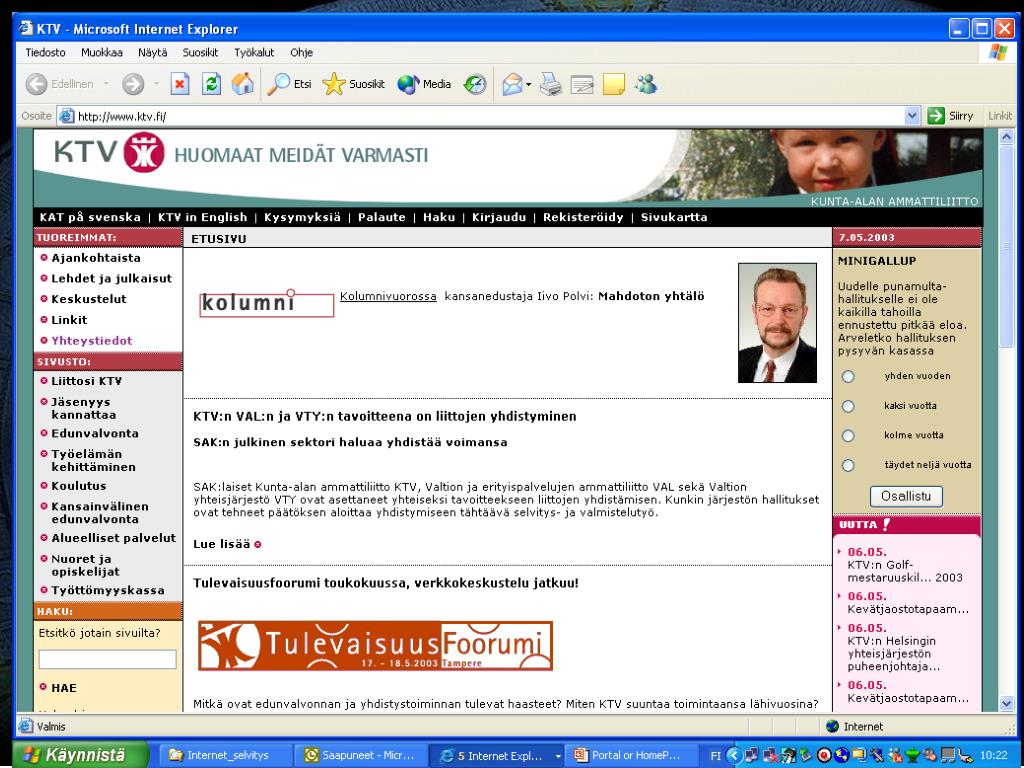Viewport: 1024px width, 768px height.
Task: Open the Näytä menu
Action: click(152, 53)
